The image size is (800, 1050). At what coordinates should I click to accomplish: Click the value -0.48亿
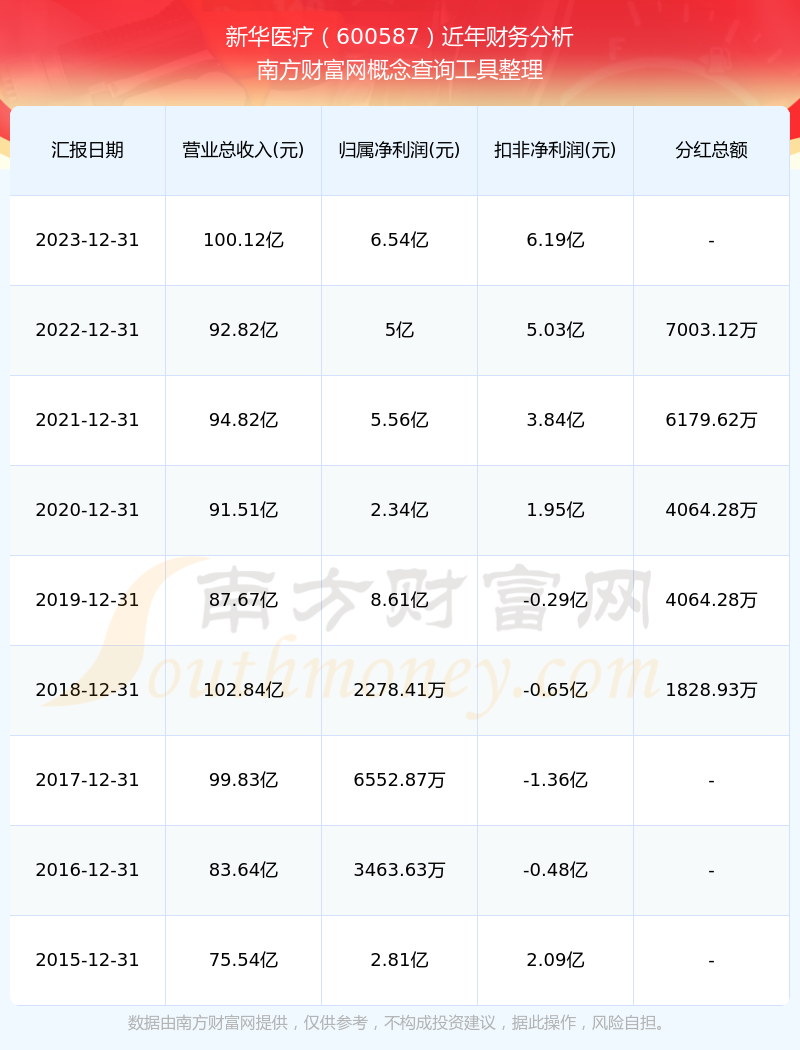556,871
